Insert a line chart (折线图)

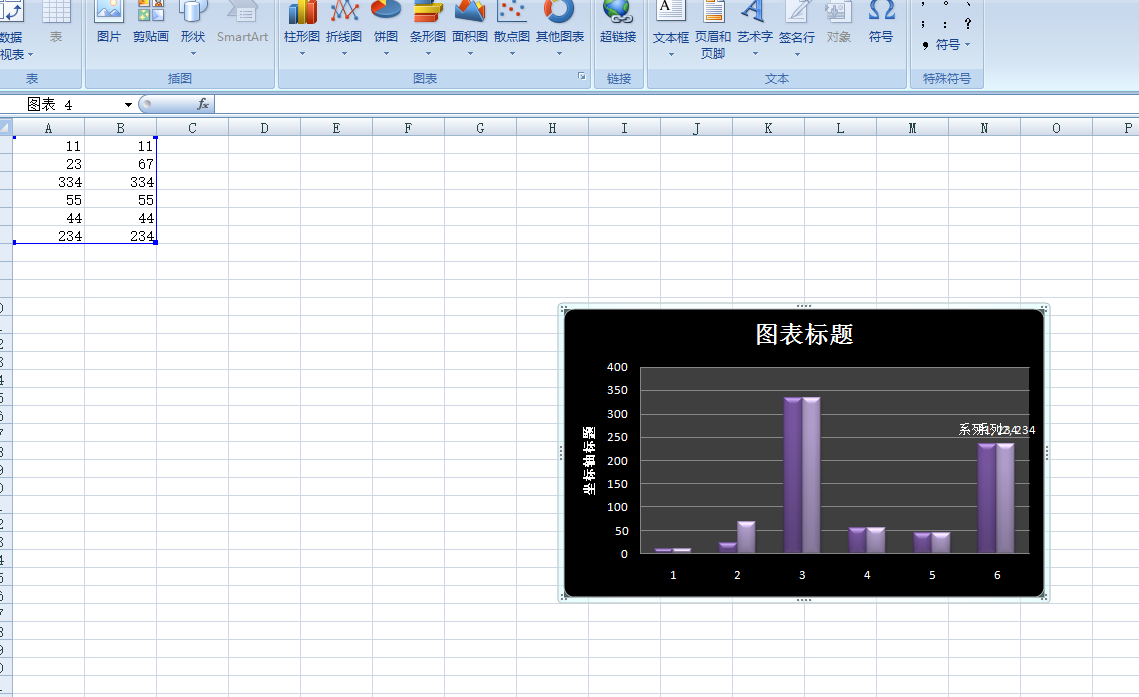point(344,28)
